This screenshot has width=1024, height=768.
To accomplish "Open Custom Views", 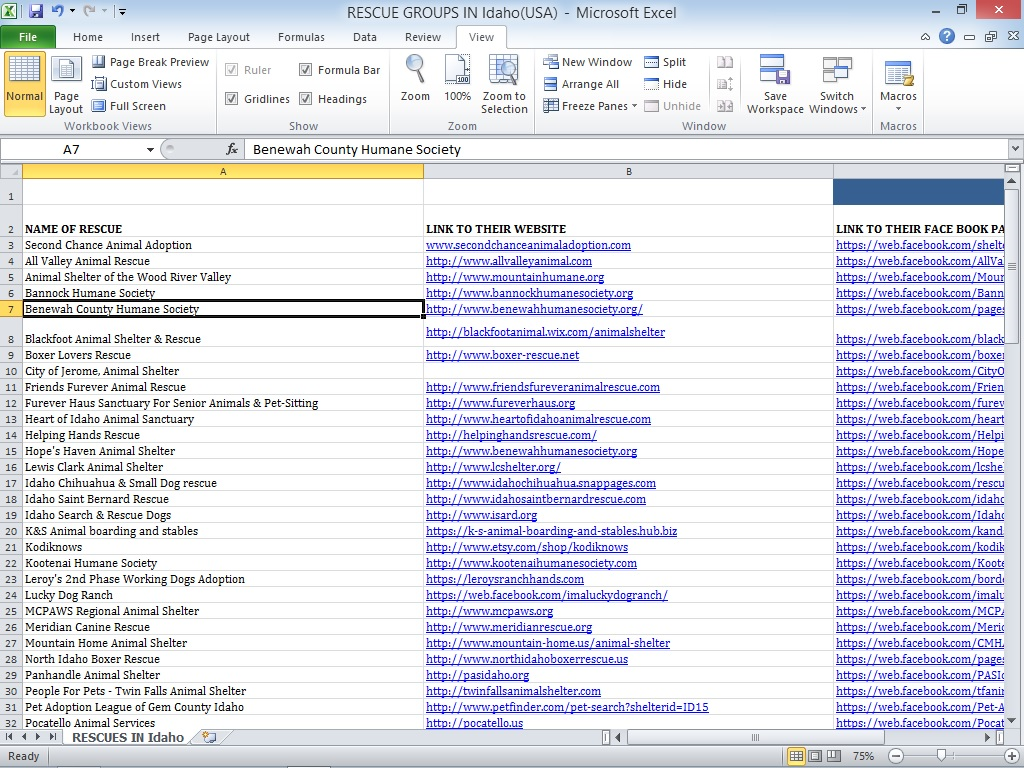I will coord(137,84).
